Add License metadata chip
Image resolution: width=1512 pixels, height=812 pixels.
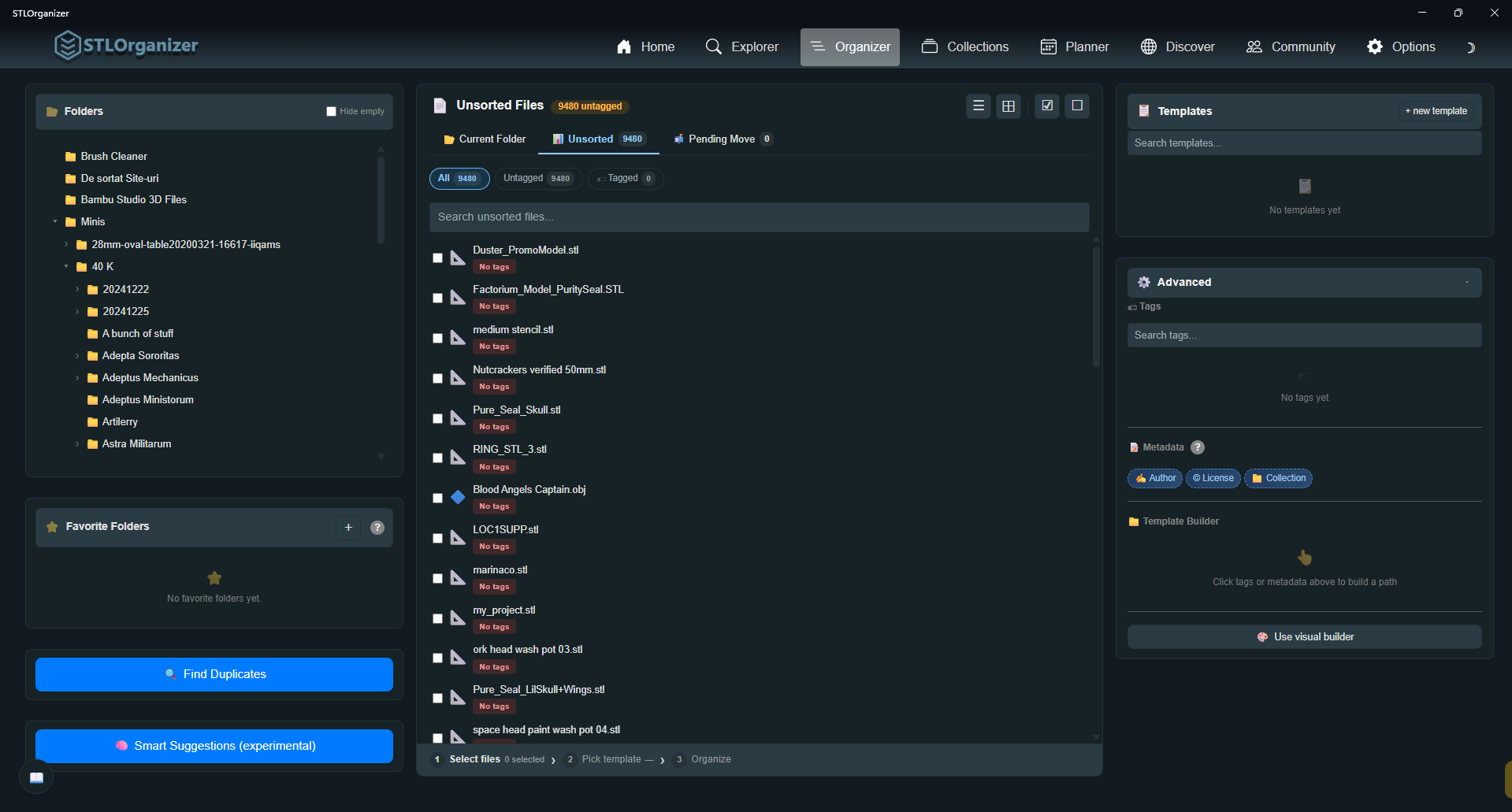pos(1213,478)
